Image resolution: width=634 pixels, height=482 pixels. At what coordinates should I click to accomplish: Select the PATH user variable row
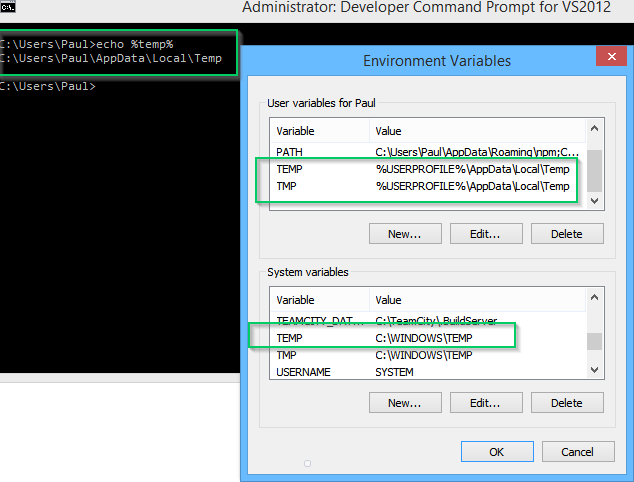pos(427,152)
